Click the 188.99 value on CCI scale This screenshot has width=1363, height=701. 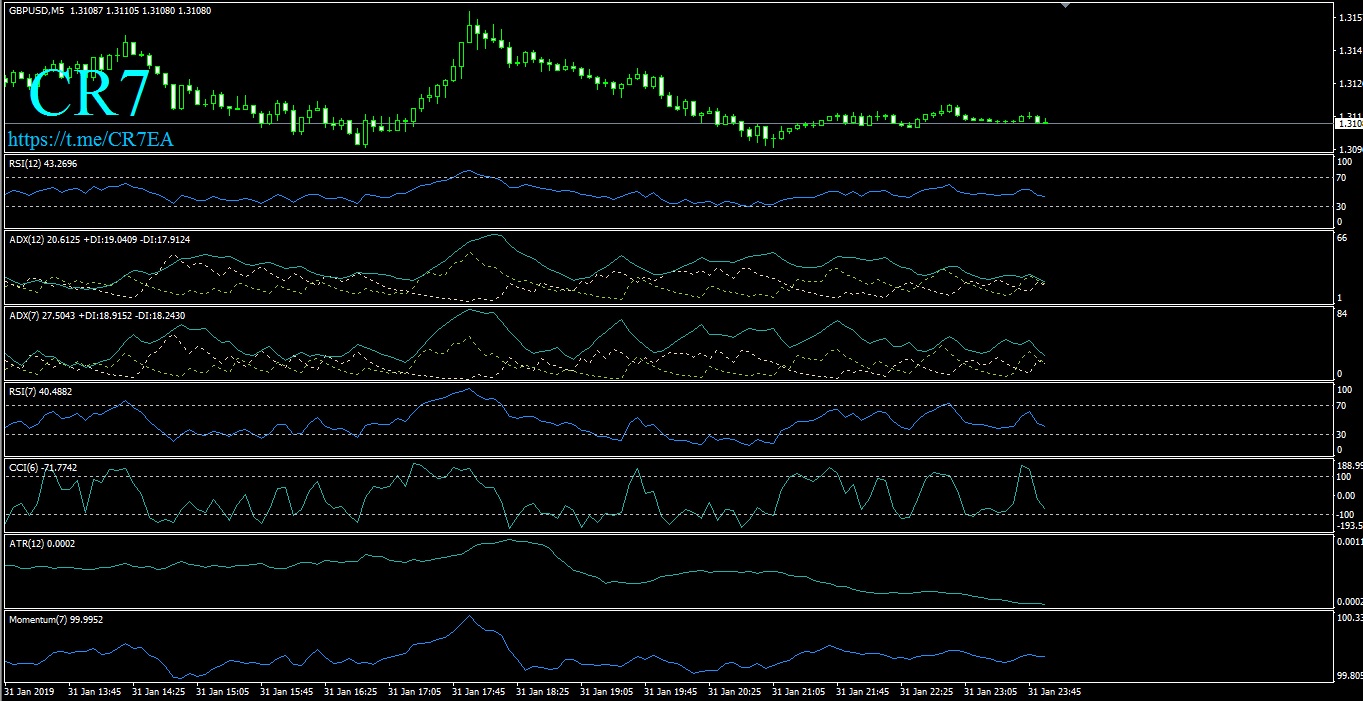click(x=1349, y=465)
